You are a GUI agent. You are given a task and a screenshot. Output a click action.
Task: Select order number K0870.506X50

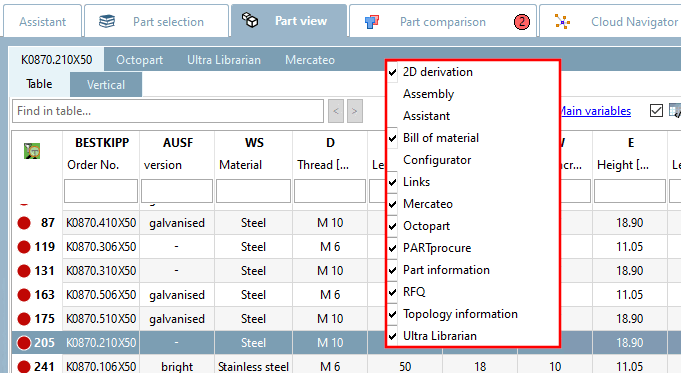point(101,295)
